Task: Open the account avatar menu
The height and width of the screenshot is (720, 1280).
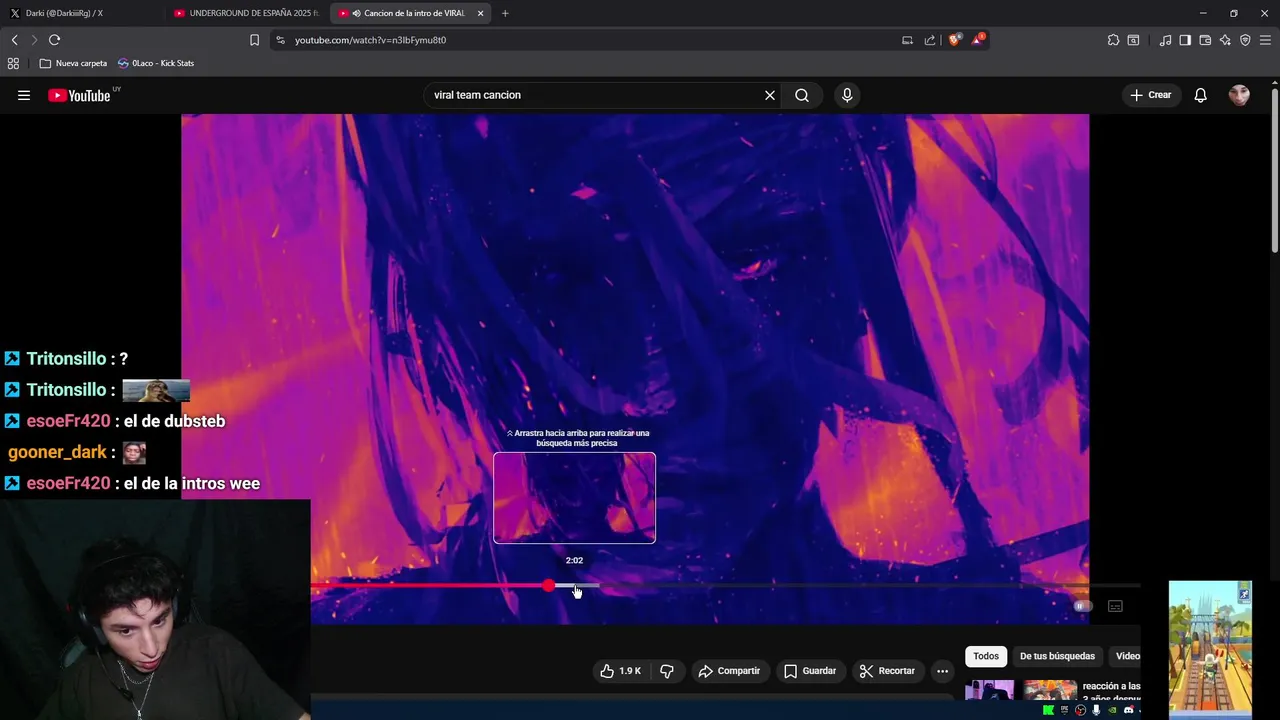Action: click(1240, 95)
